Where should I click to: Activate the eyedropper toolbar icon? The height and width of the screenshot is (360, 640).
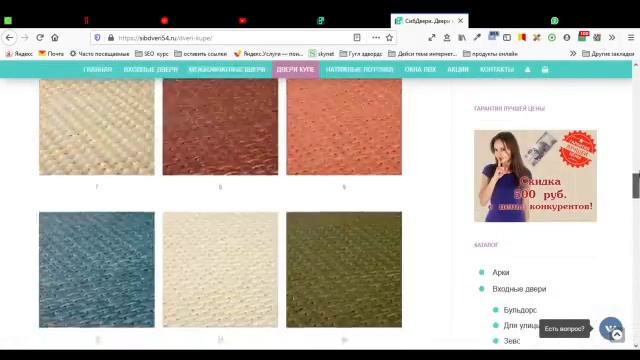(x=477, y=38)
